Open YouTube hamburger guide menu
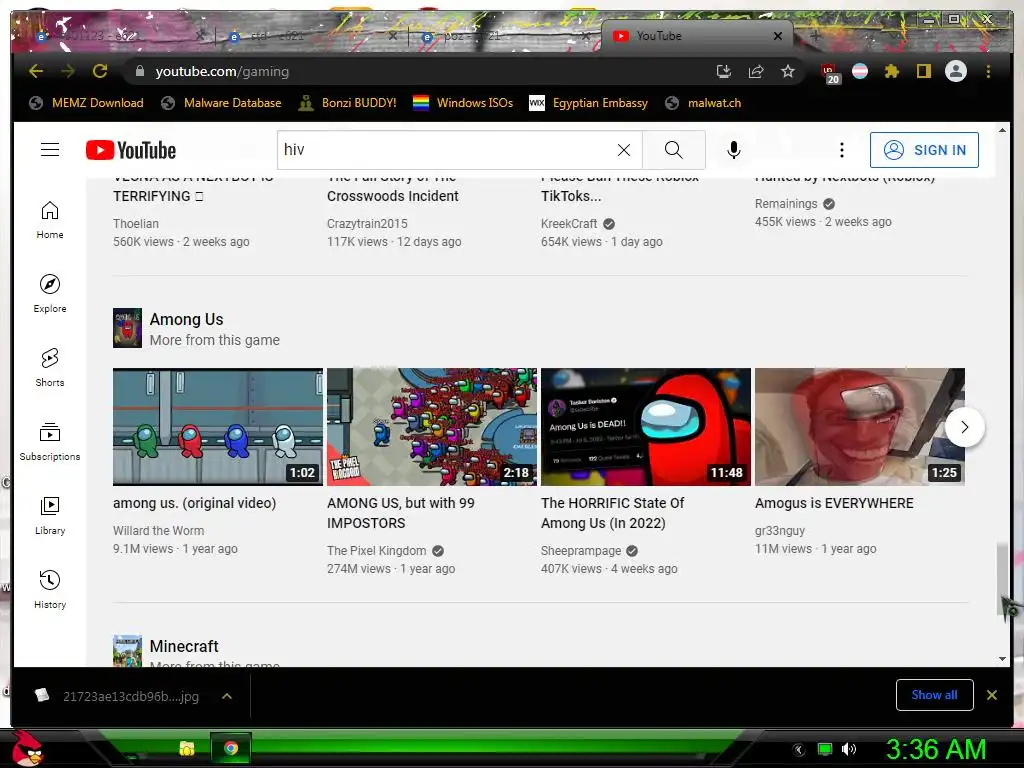Image resolution: width=1024 pixels, height=768 pixels. coord(50,150)
